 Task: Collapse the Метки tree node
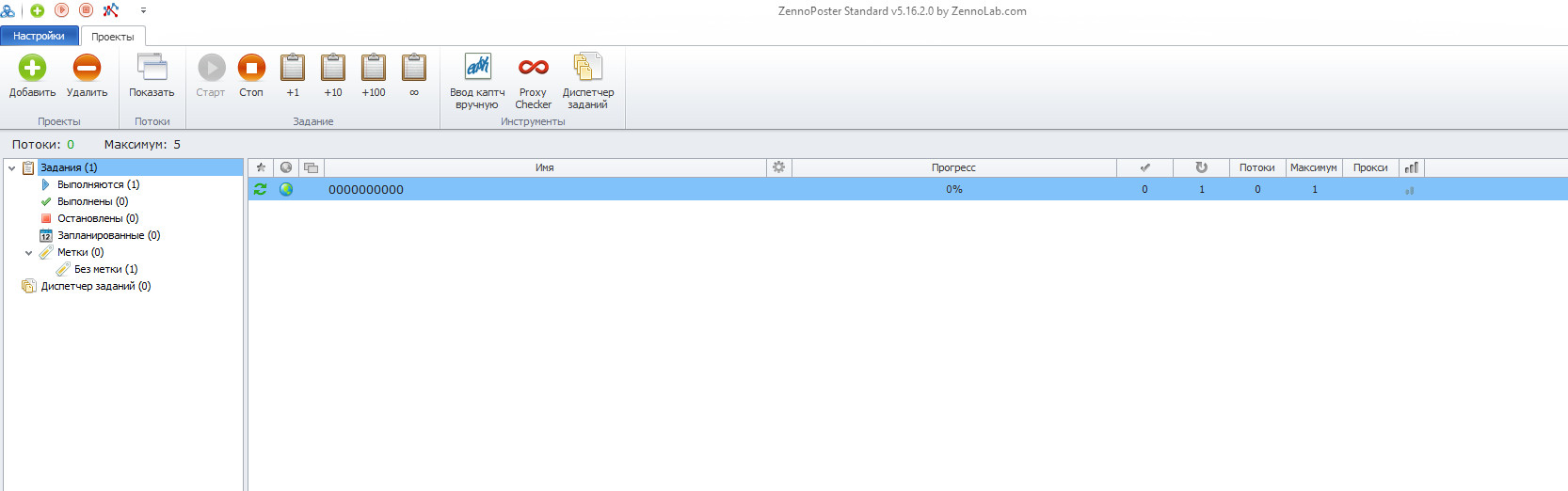[x=28, y=253]
